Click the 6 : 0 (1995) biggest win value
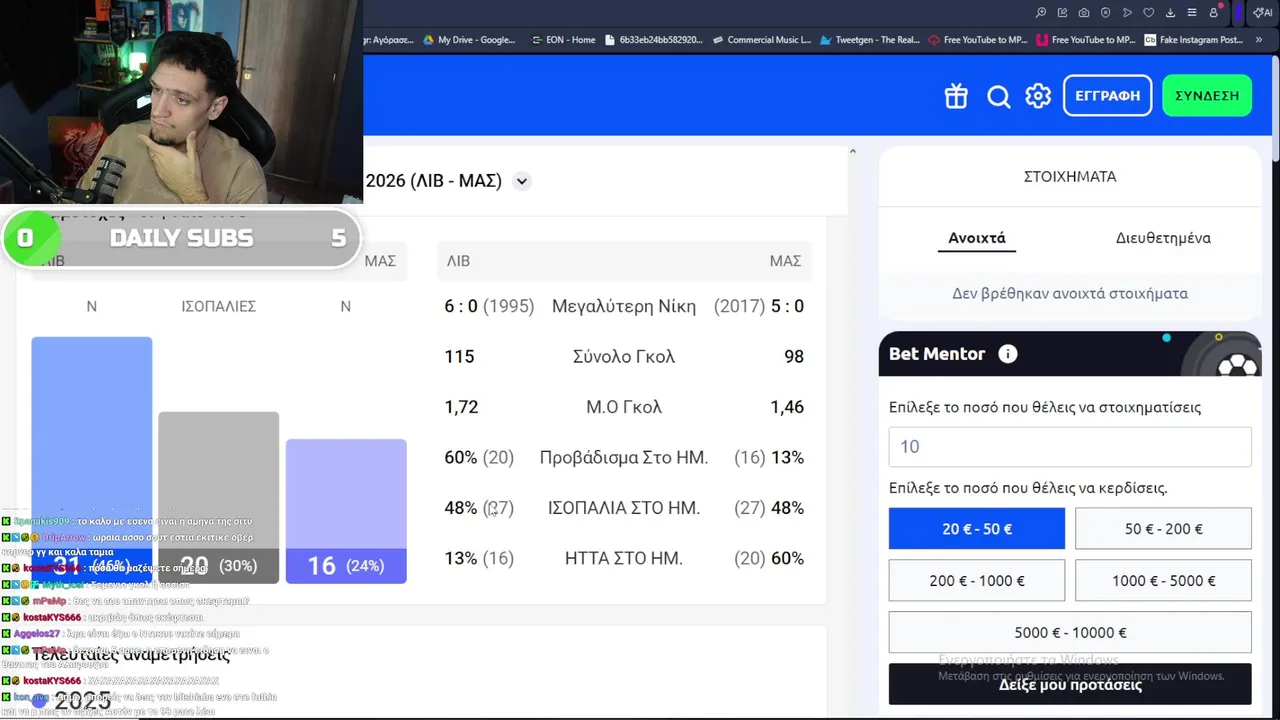Viewport: 1280px width, 720px height. tap(489, 306)
